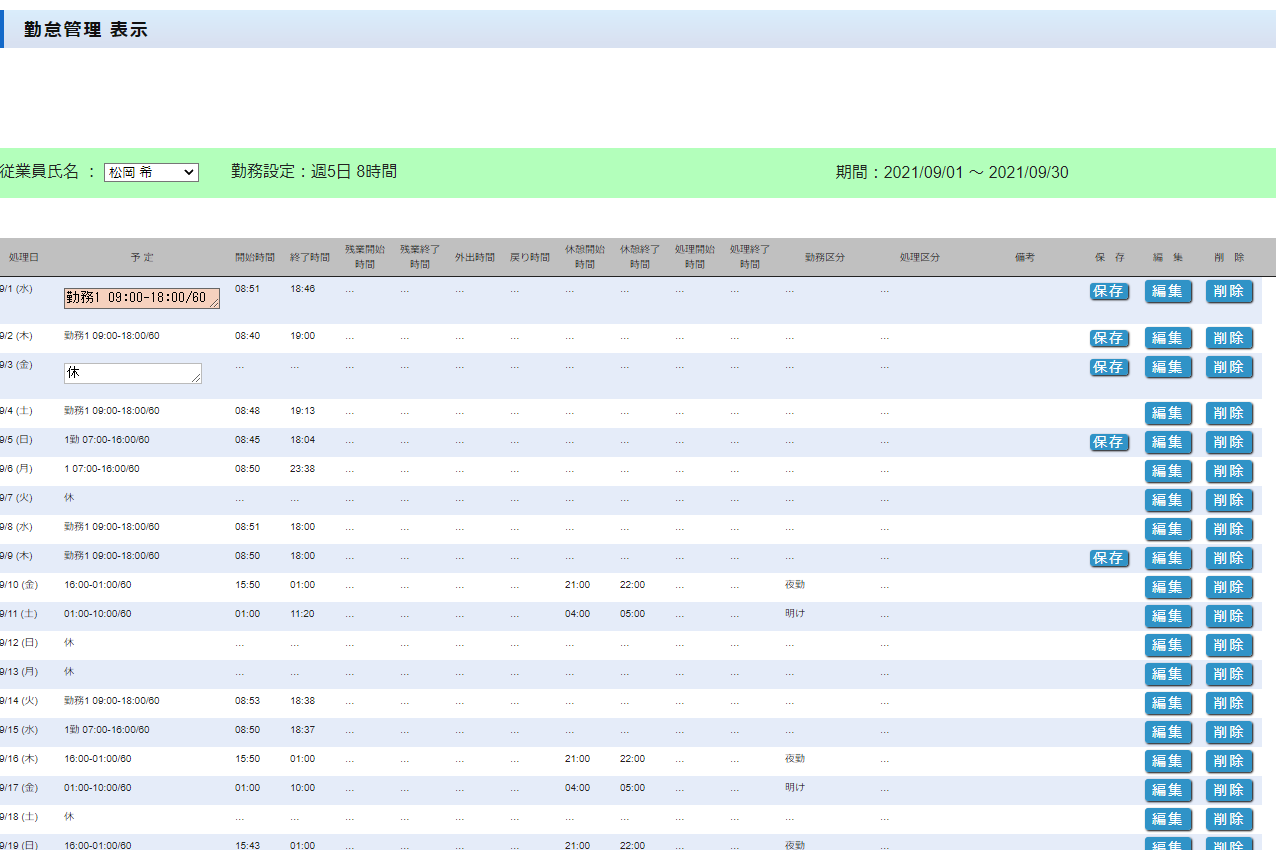Delete the 9/17 attendance row
The image size is (1276, 850).
[1229, 790]
